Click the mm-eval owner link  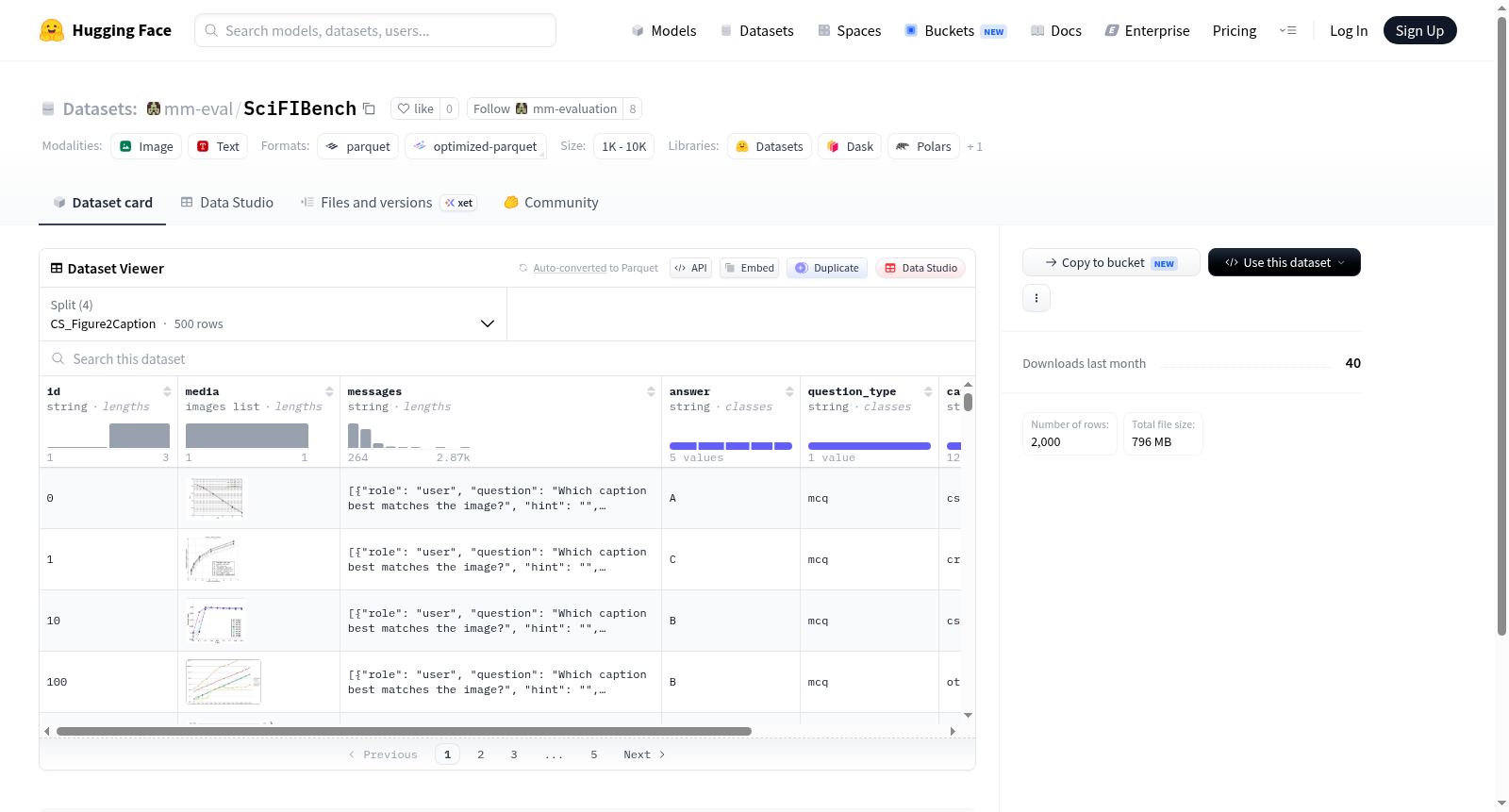198,109
